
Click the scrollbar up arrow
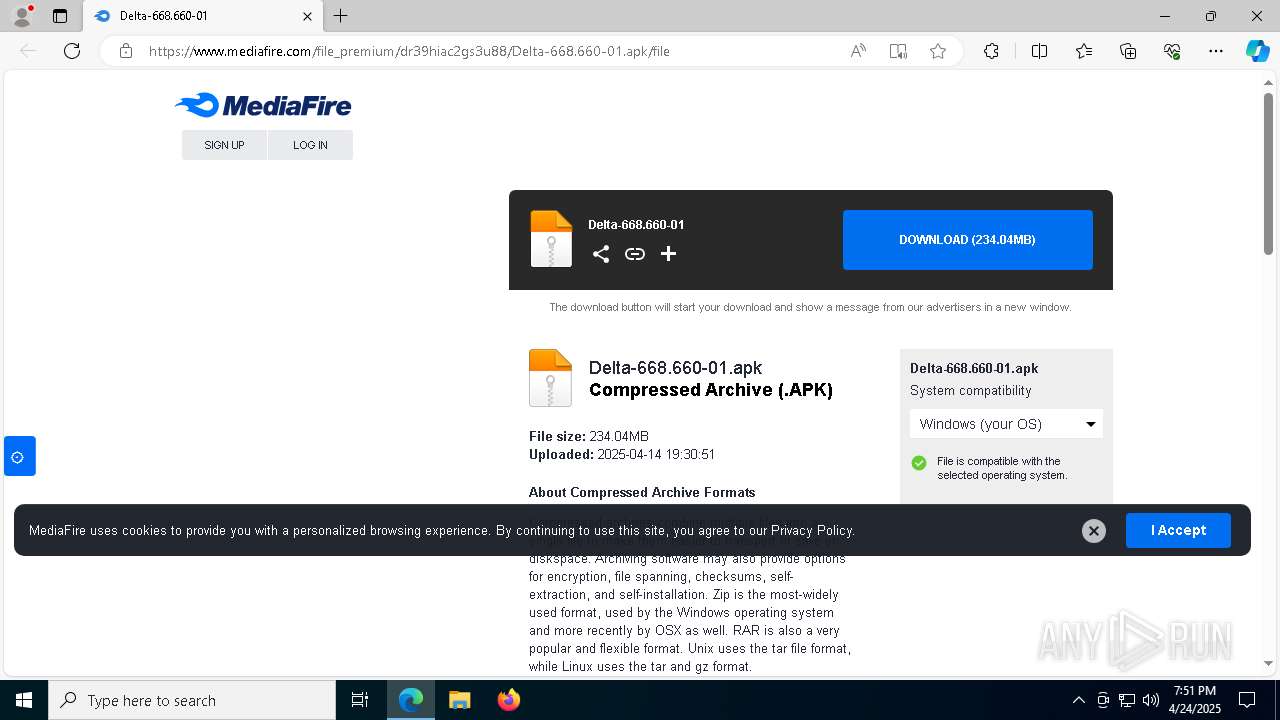point(1268,81)
